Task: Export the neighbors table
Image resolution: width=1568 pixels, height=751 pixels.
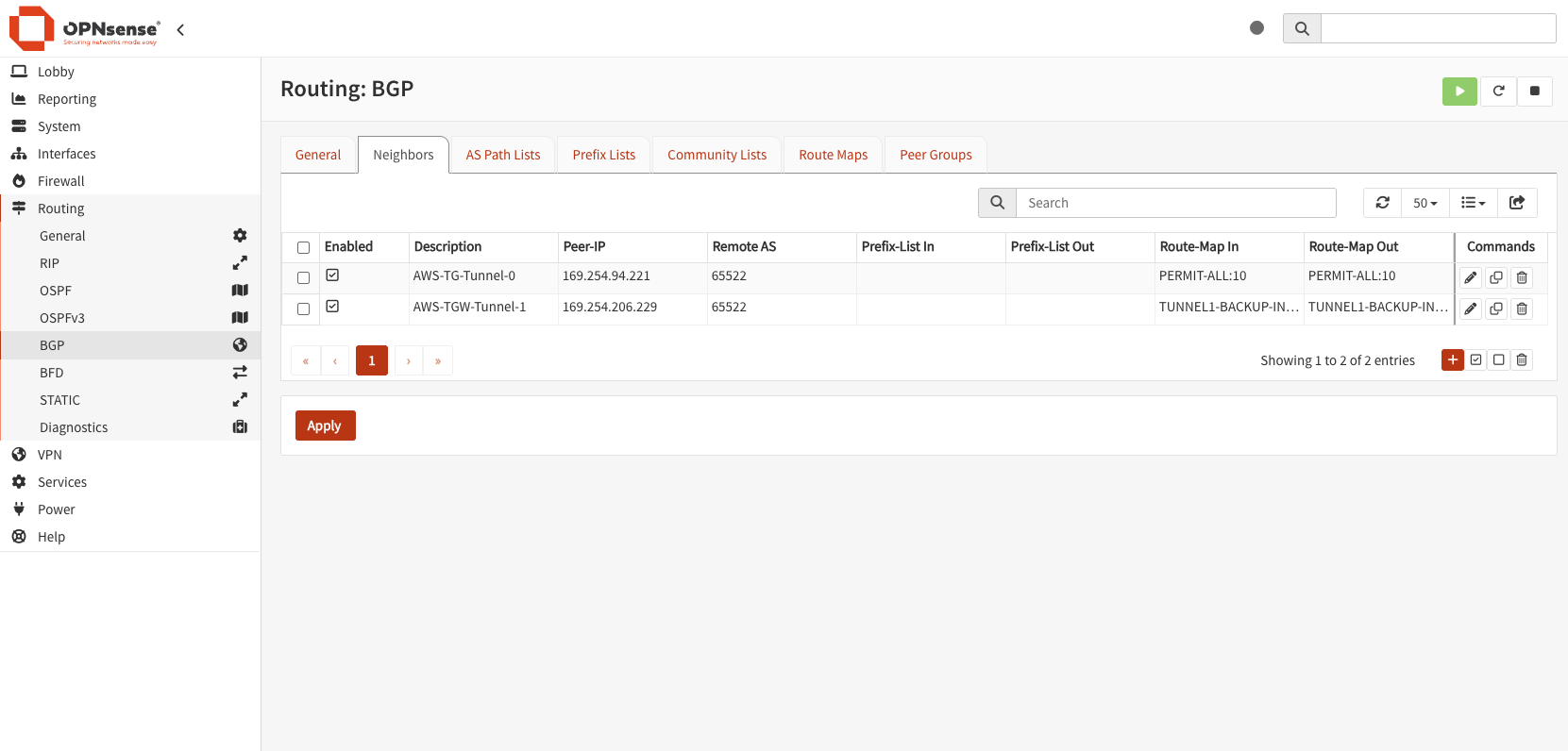Action: tap(1517, 203)
